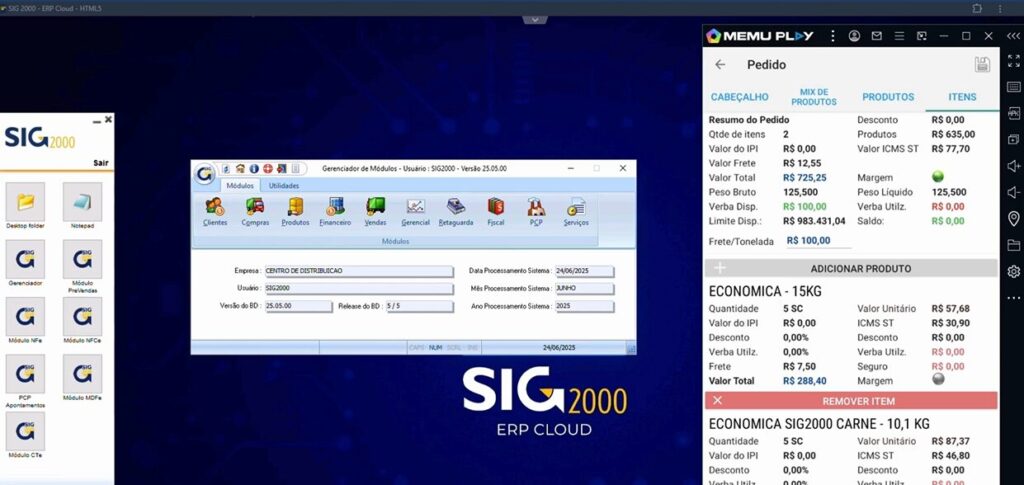Switch to the Utilidades ribbon tab
The width and height of the screenshot is (1024, 485).
(284, 185)
